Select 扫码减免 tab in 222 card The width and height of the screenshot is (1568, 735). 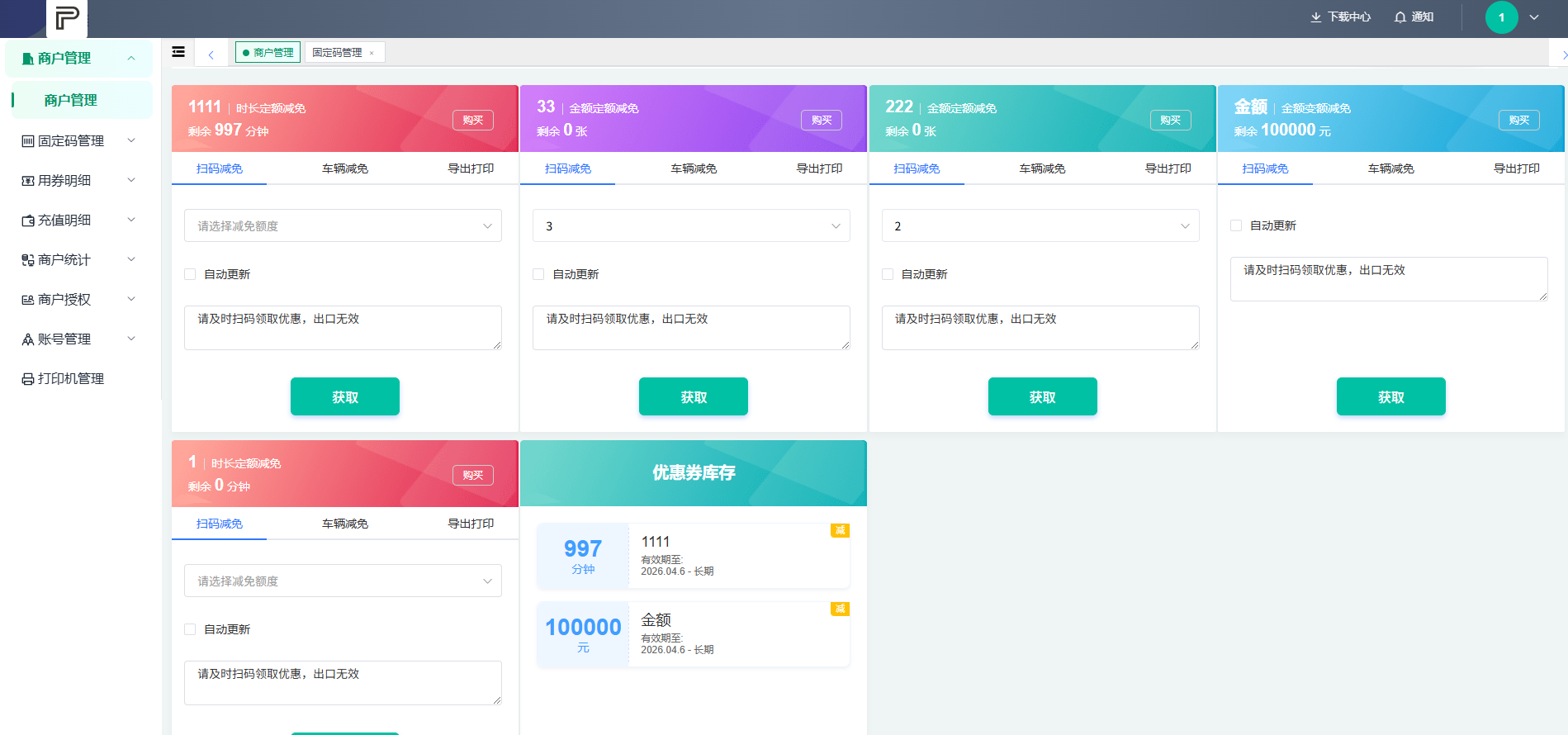coord(917,168)
